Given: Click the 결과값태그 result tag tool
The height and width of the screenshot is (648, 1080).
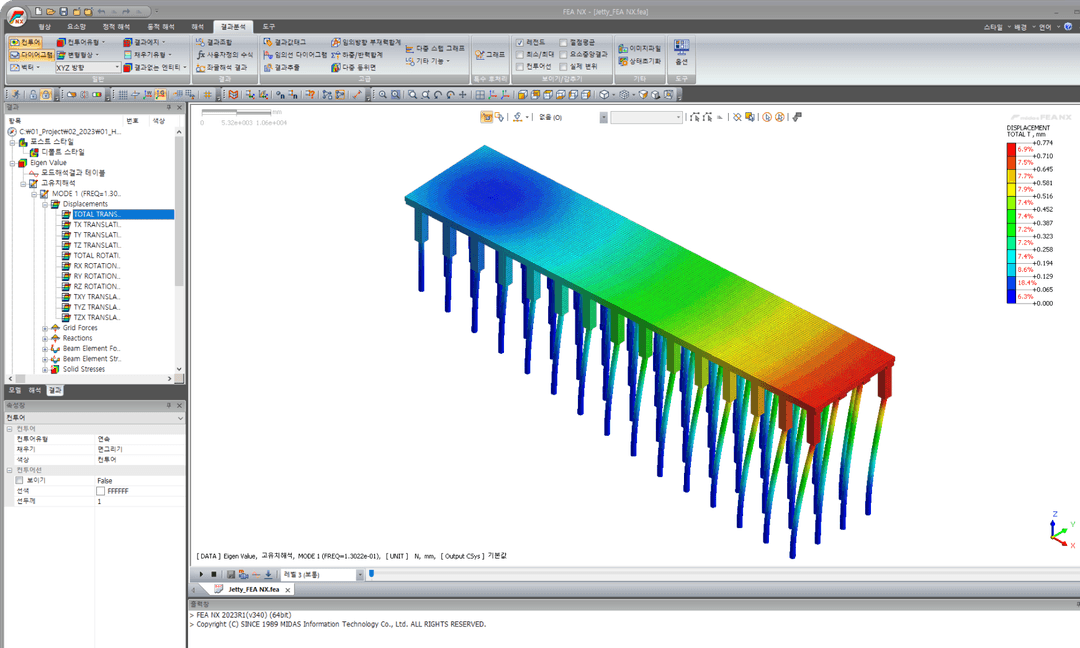Looking at the screenshot, I should (x=284, y=43).
